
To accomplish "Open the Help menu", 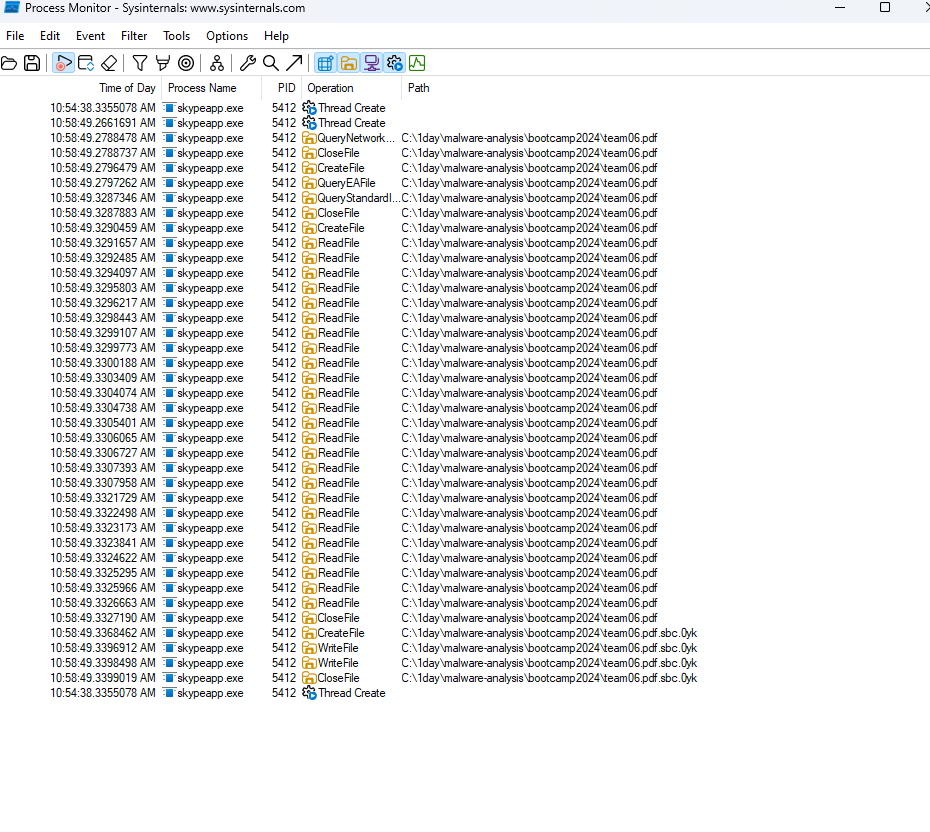I will [276, 36].
